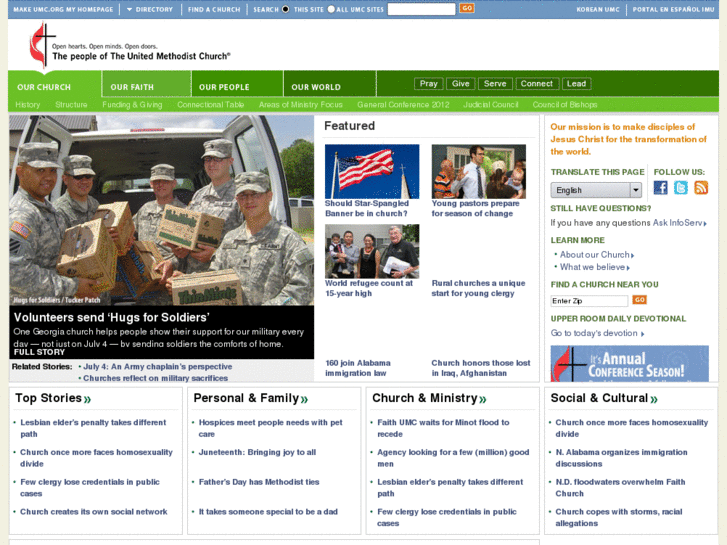The width and height of the screenshot is (727, 545).
Task: Open Hospices meet people needs with pet care
Action: pos(270,428)
